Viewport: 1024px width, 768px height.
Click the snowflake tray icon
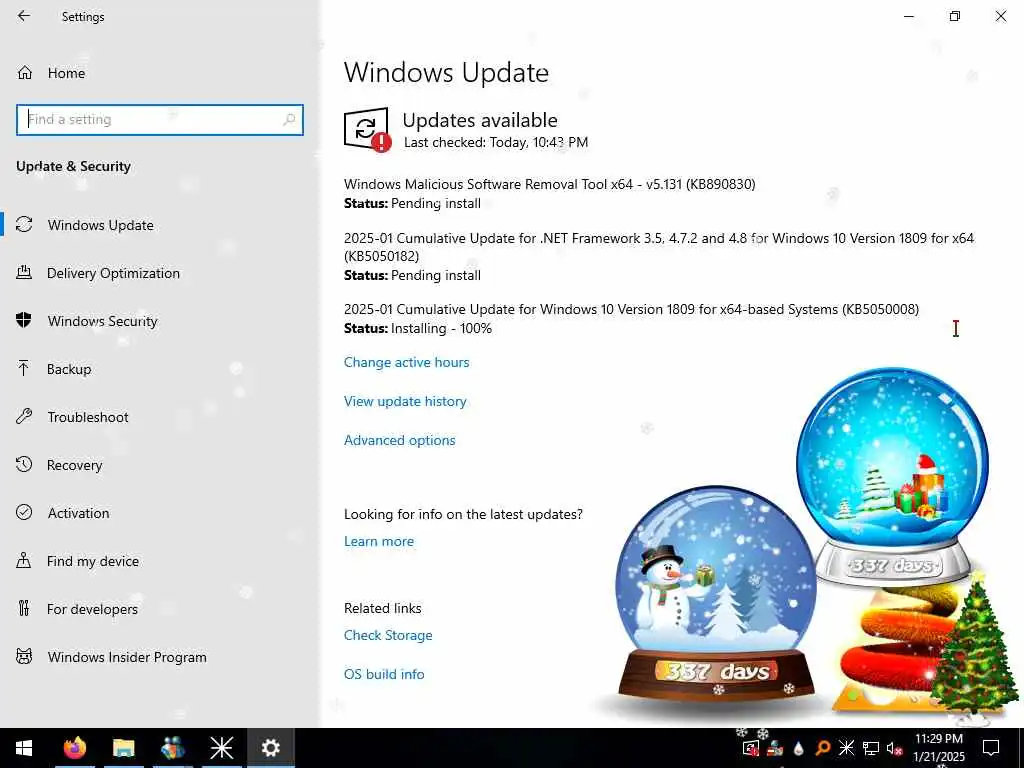[x=846, y=748]
